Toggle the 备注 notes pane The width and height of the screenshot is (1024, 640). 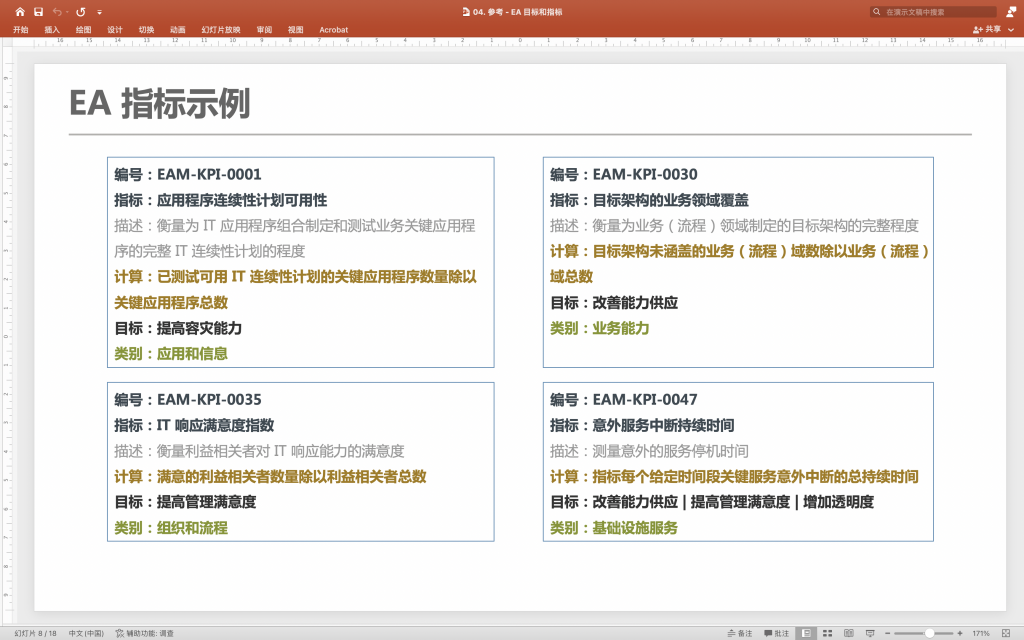point(739,633)
